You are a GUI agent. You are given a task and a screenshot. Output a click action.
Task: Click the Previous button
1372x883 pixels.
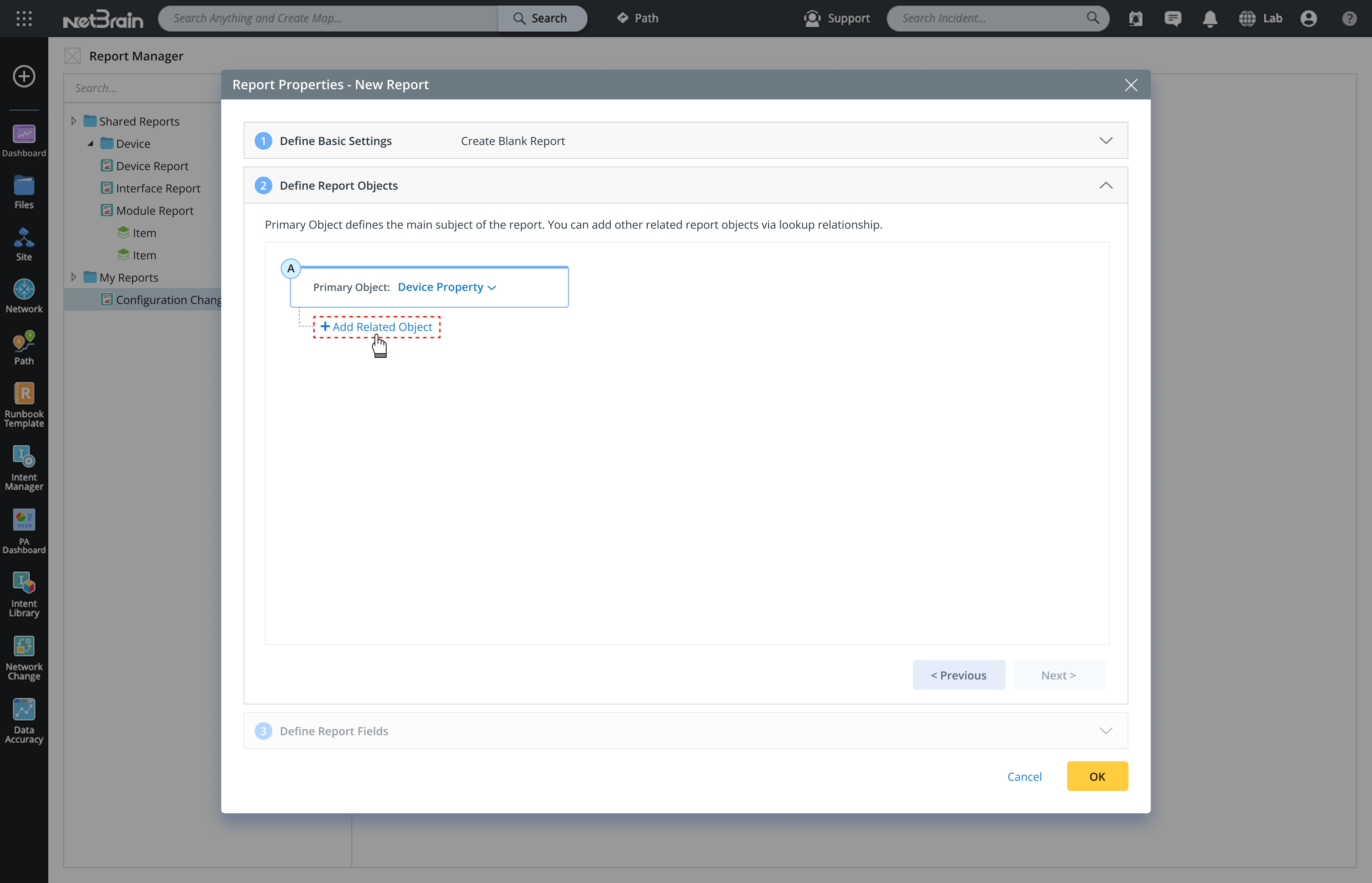click(958, 675)
